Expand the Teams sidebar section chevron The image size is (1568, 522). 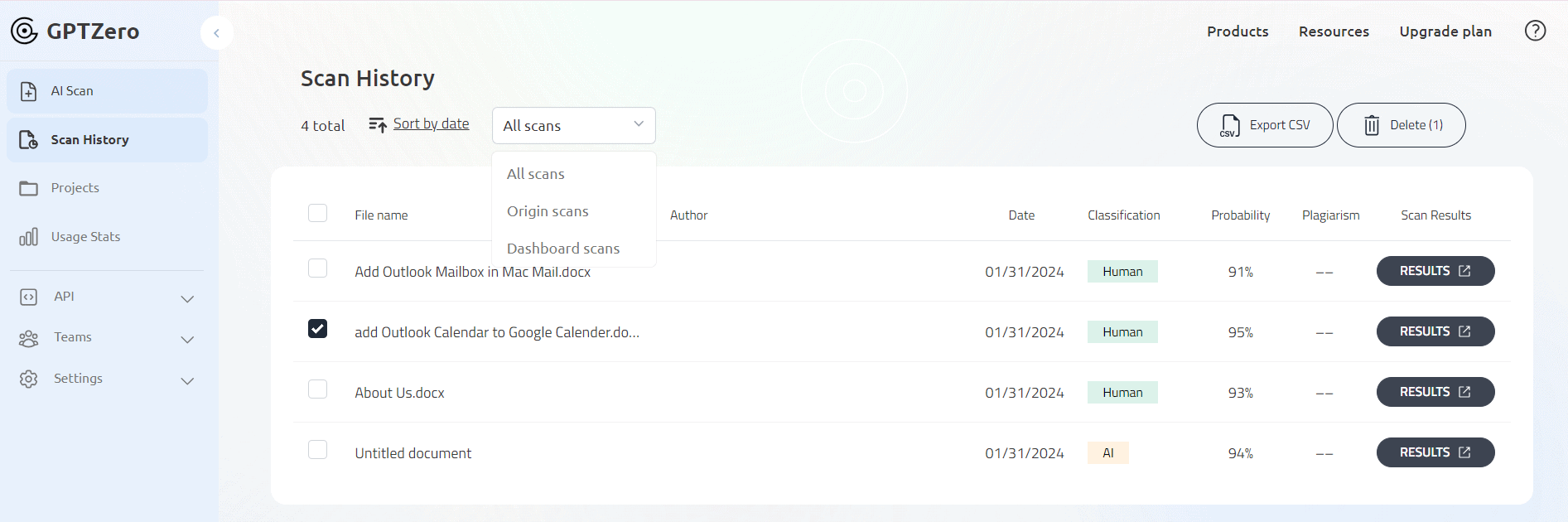pos(187,340)
